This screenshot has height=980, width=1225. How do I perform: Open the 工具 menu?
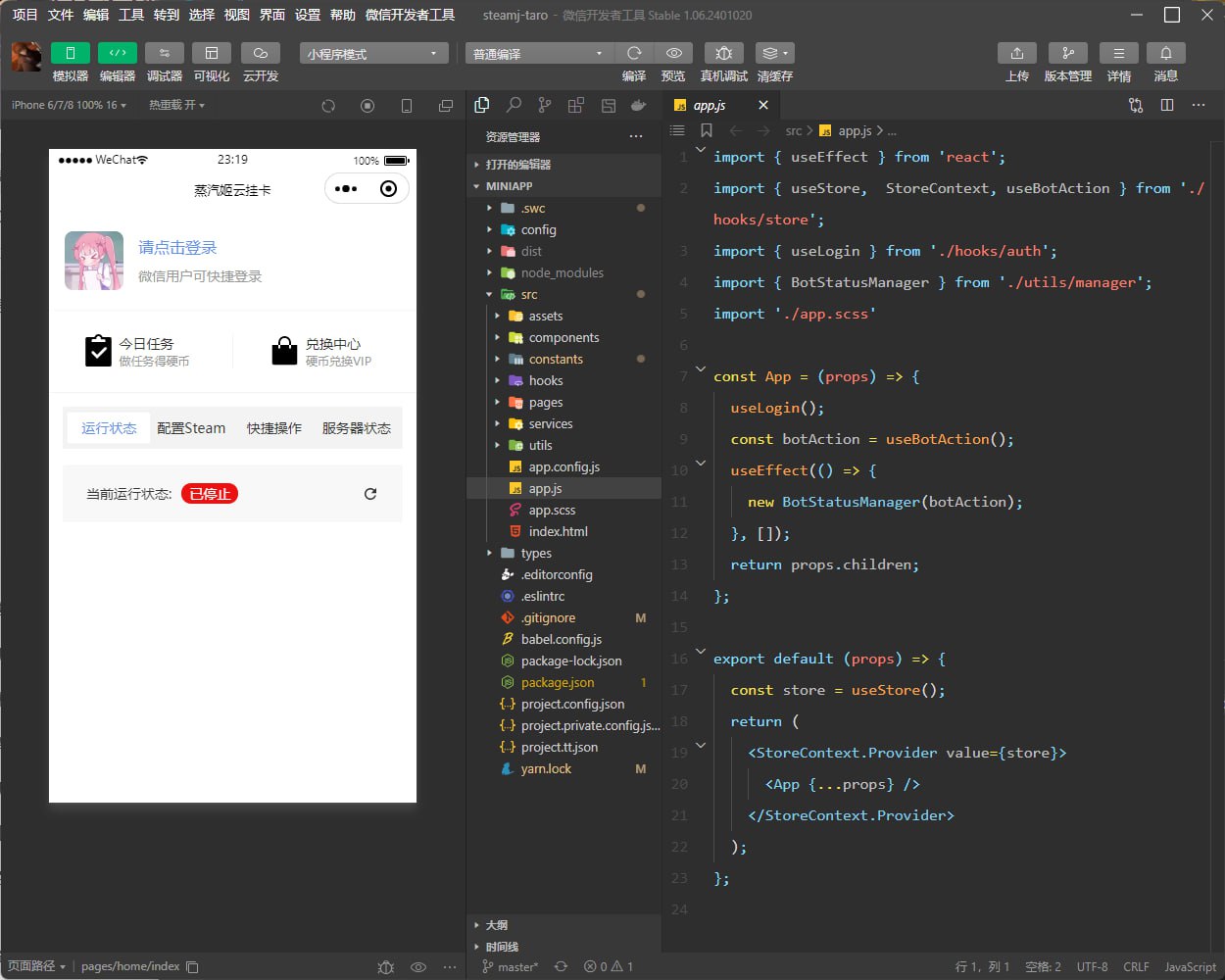[131, 15]
